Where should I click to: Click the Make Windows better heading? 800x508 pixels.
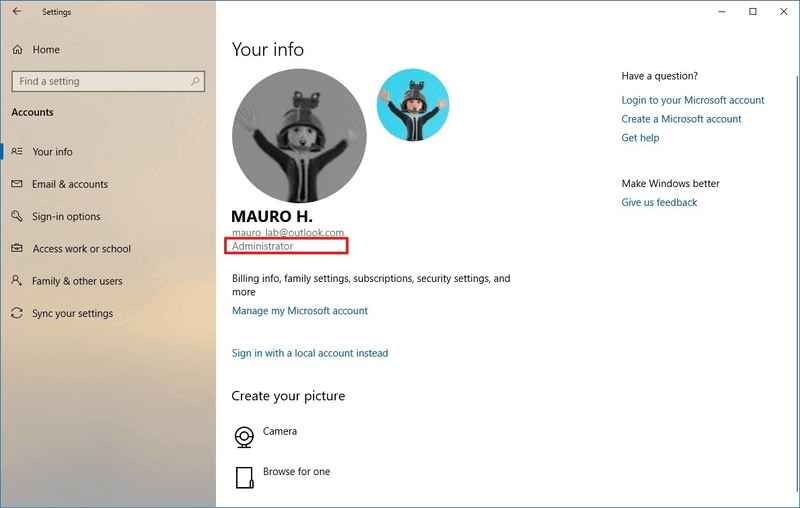click(x=670, y=184)
